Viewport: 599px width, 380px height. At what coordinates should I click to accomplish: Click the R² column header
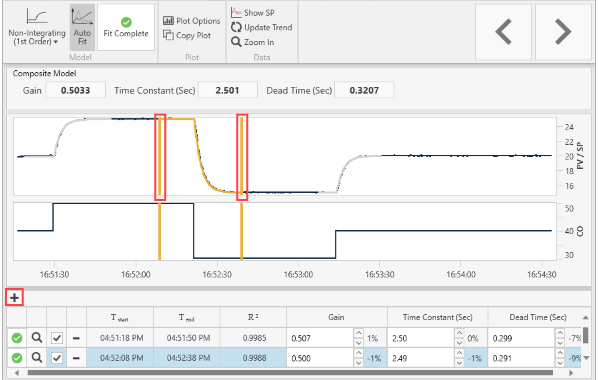pyautogui.click(x=253, y=317)
